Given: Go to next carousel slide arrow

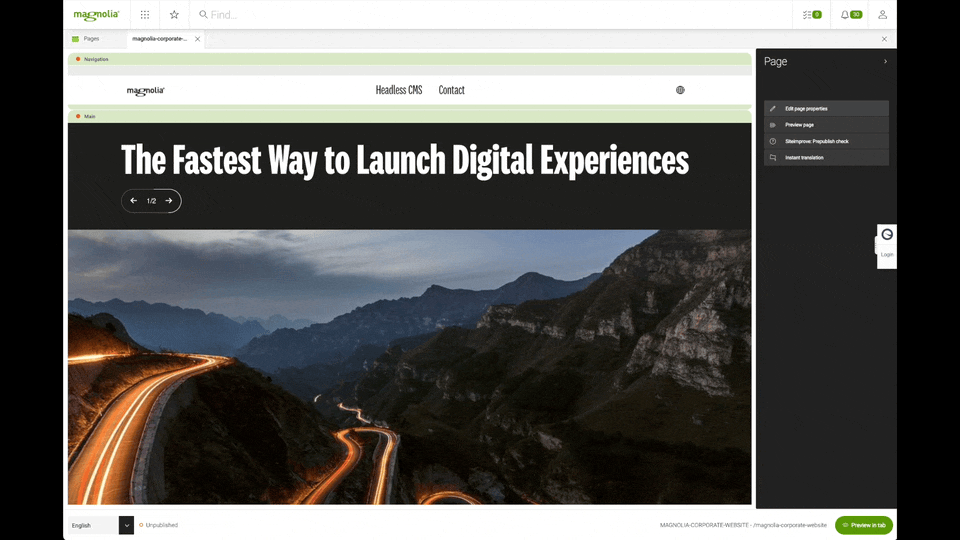Looking at the screenshot, I should click(x=169, y=201).
